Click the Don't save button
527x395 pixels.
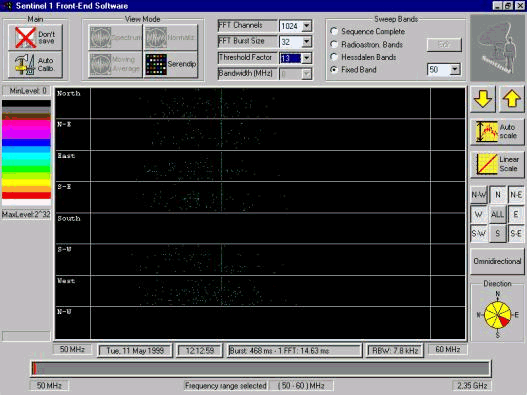[x=35, y=38]
